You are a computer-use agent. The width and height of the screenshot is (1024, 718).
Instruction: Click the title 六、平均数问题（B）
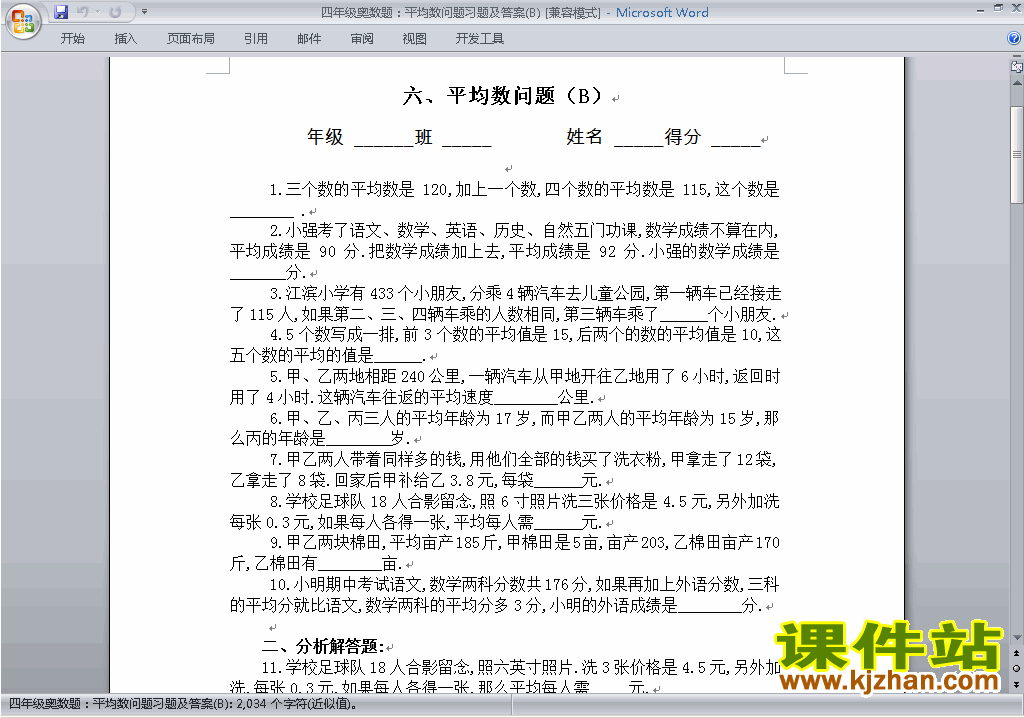[x=502, y=96]
